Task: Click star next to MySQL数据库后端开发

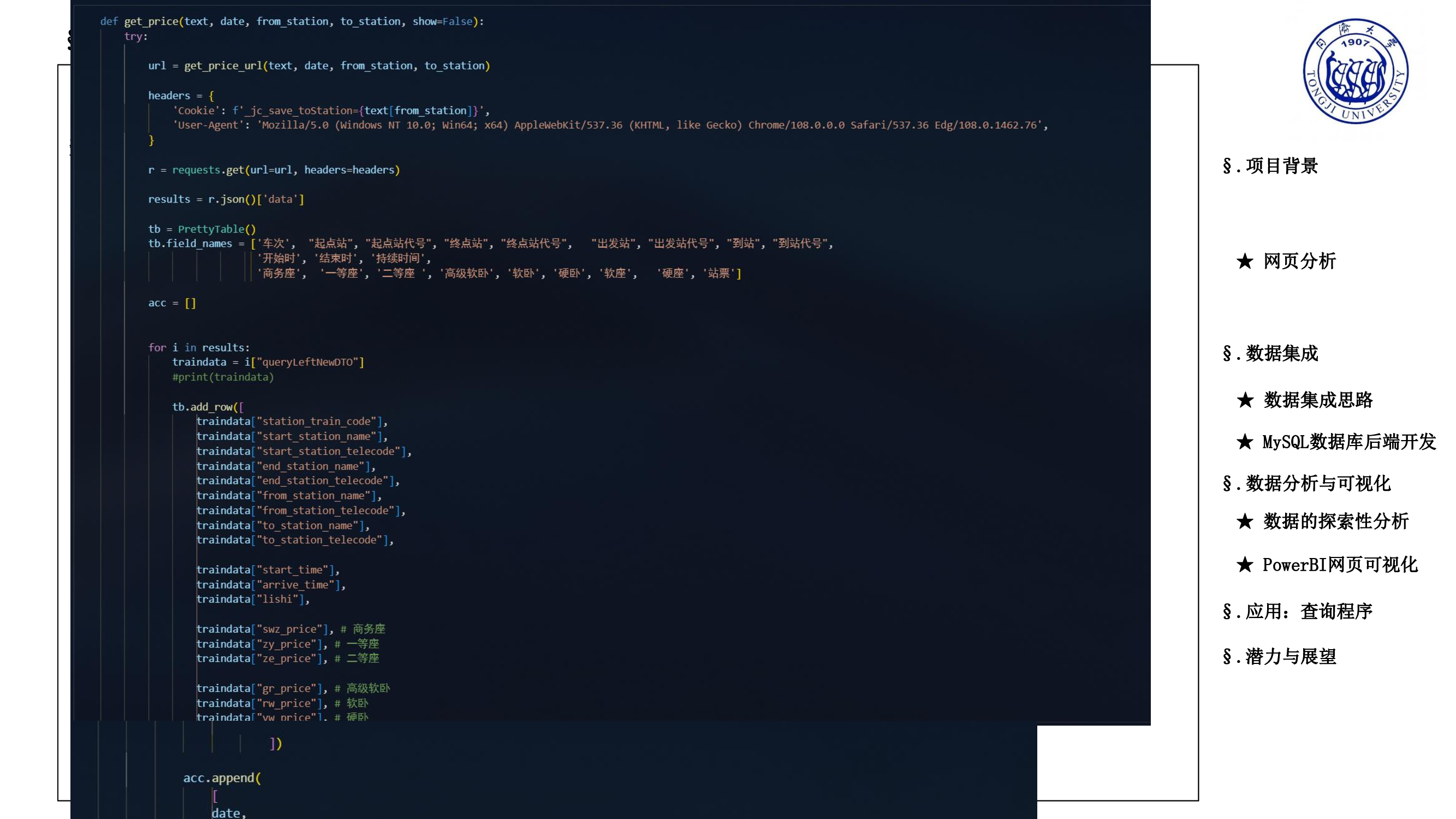Action: click(1245, 441)
